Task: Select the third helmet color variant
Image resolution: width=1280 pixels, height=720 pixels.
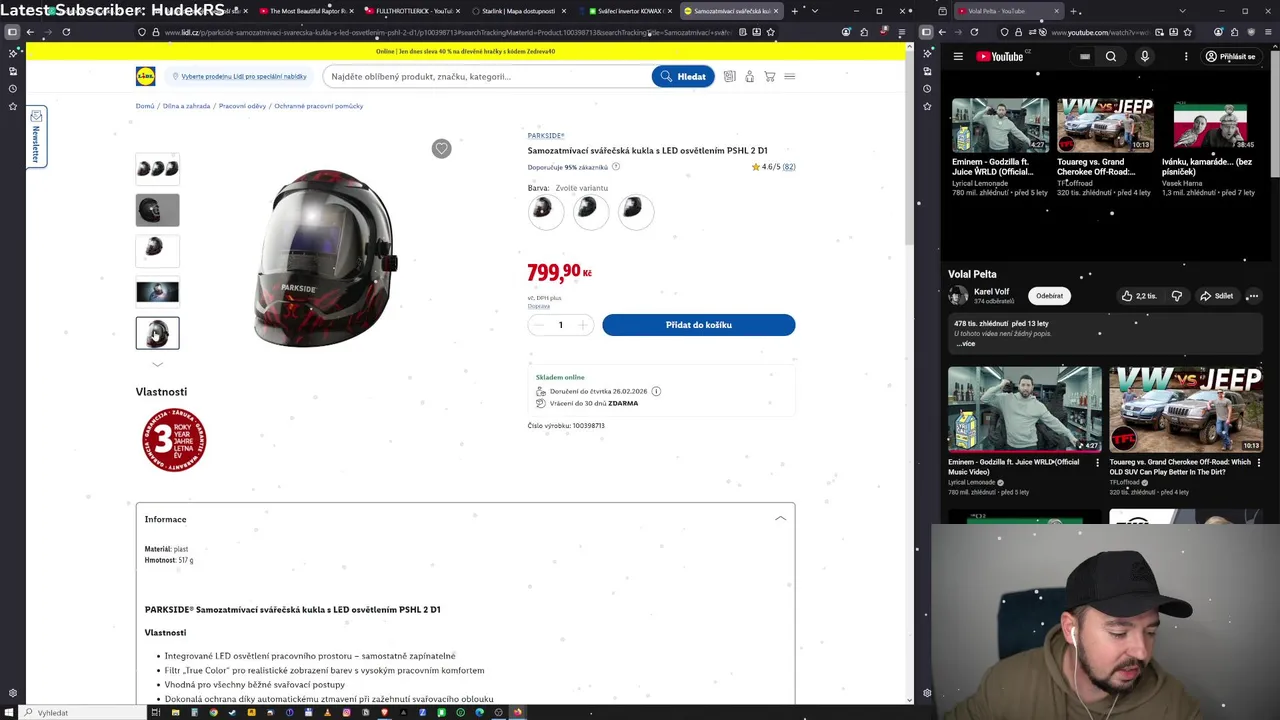Action: 635,210
